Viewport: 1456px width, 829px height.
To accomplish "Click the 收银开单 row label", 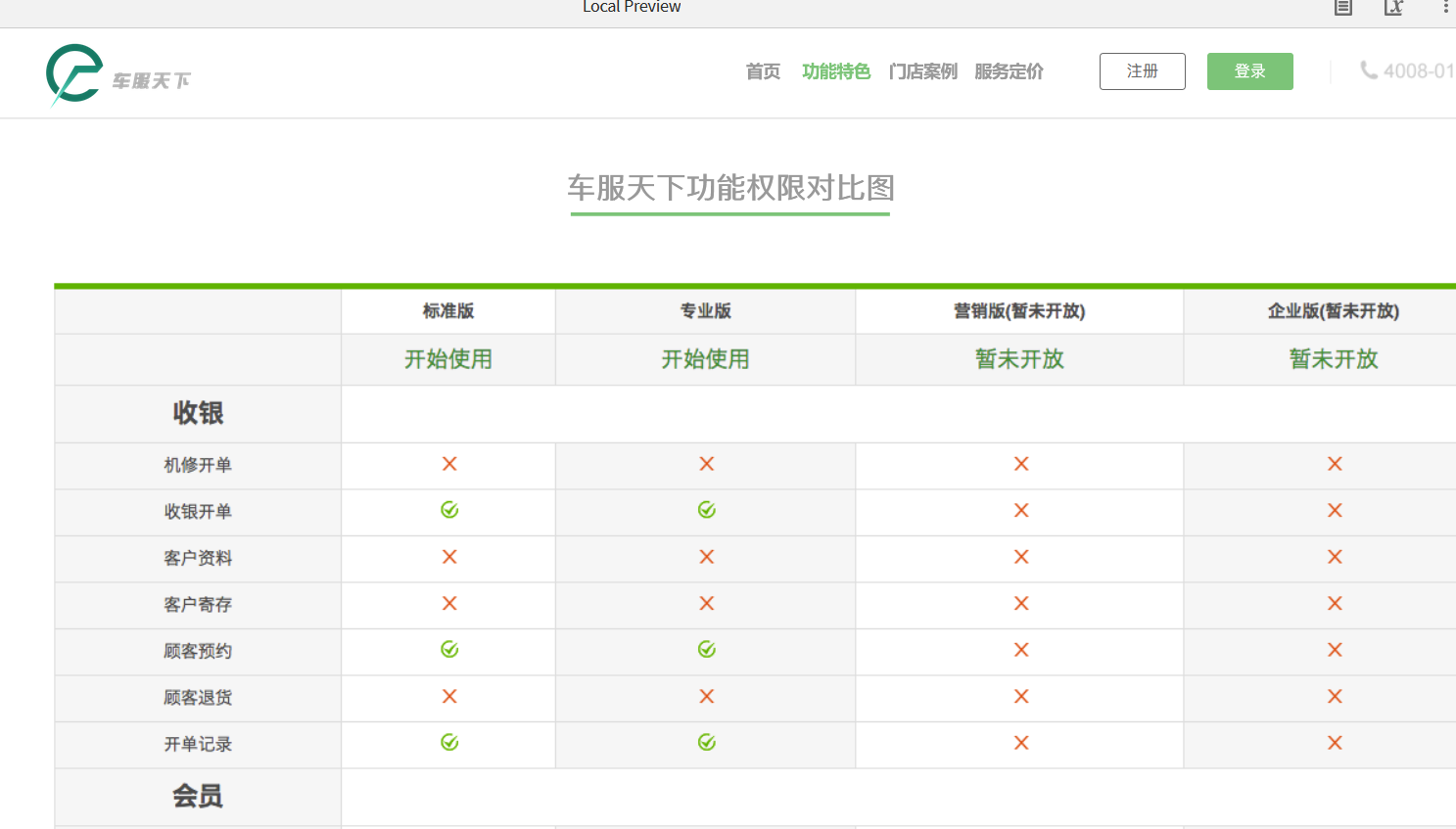I will (198, 512).
